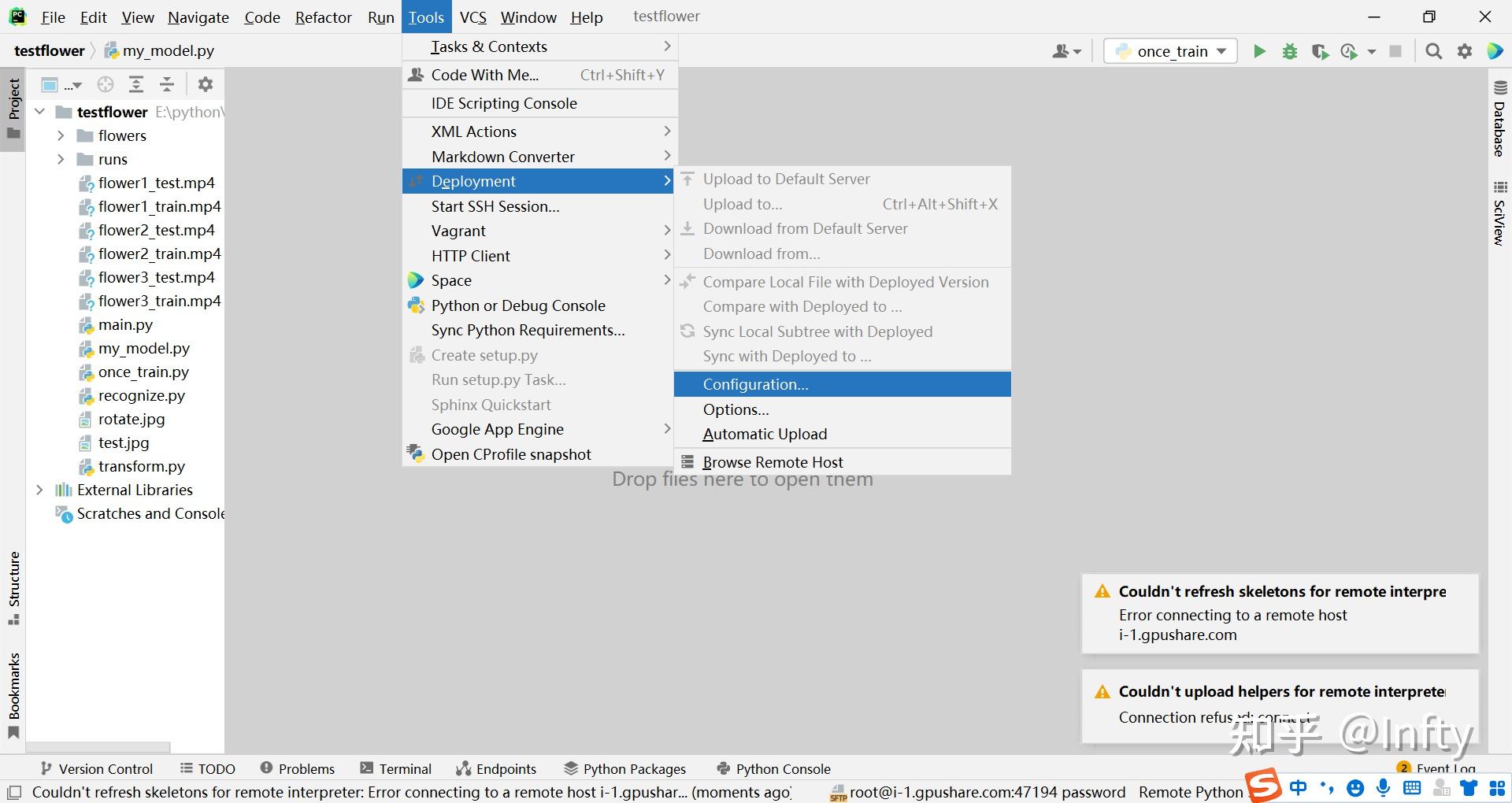Open the TODO tool tab

point(207,769)
